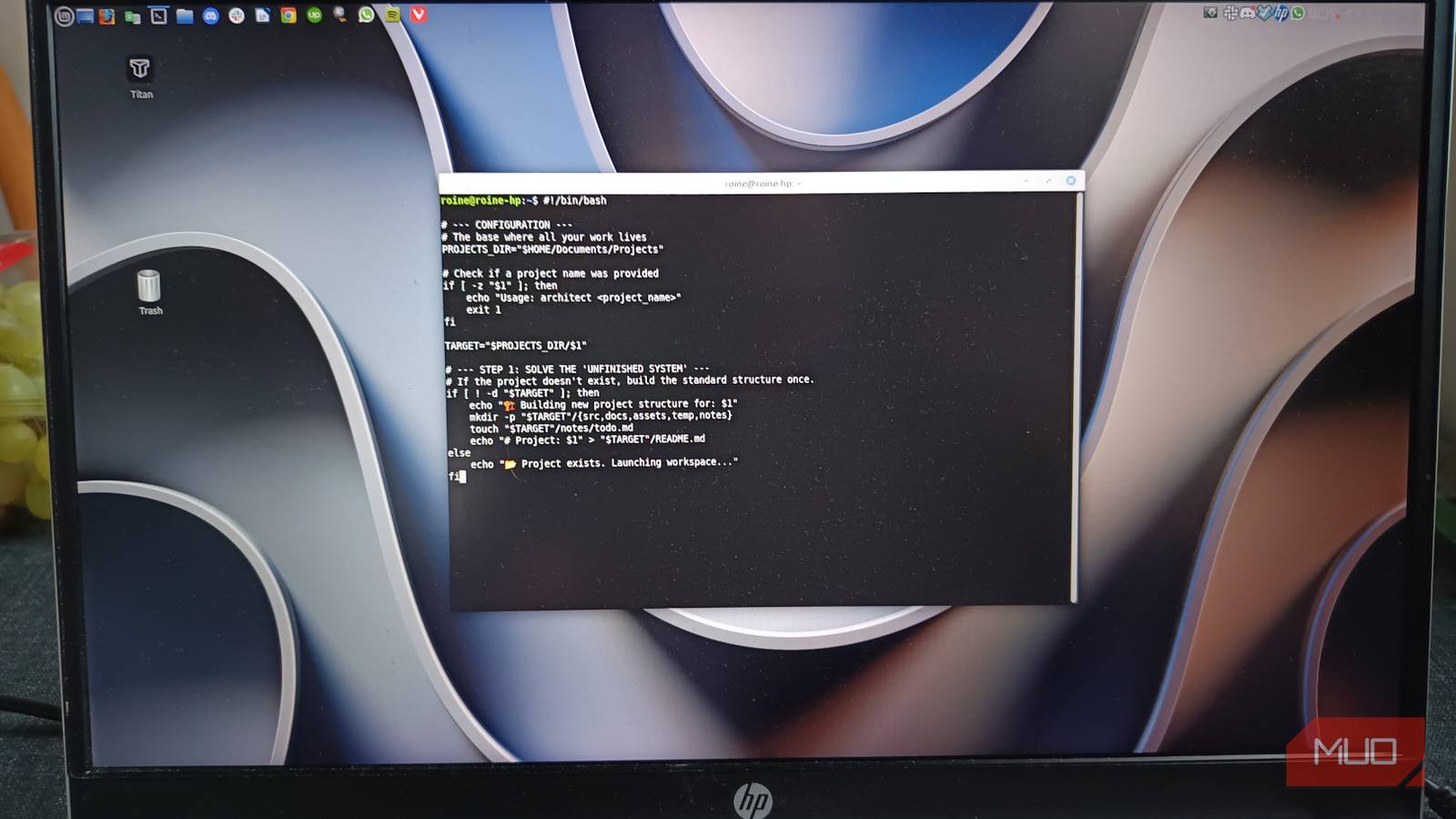Click the 'if [ ! -d "$TARGET" ]; then' line
The width and height of the screenshot is (1456, 819).
tap(523, 393)
